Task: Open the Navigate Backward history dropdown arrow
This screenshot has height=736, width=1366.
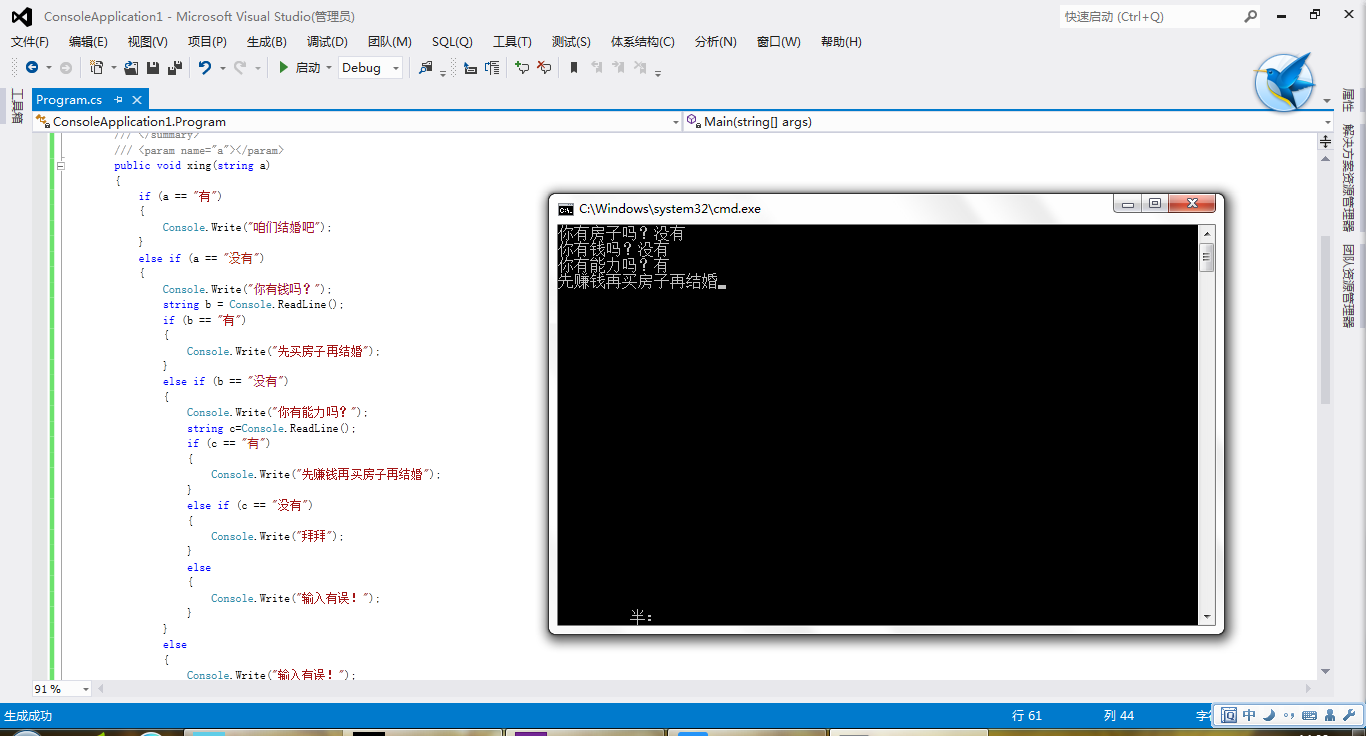Action: pyautogui.click(x=49, y=68)
